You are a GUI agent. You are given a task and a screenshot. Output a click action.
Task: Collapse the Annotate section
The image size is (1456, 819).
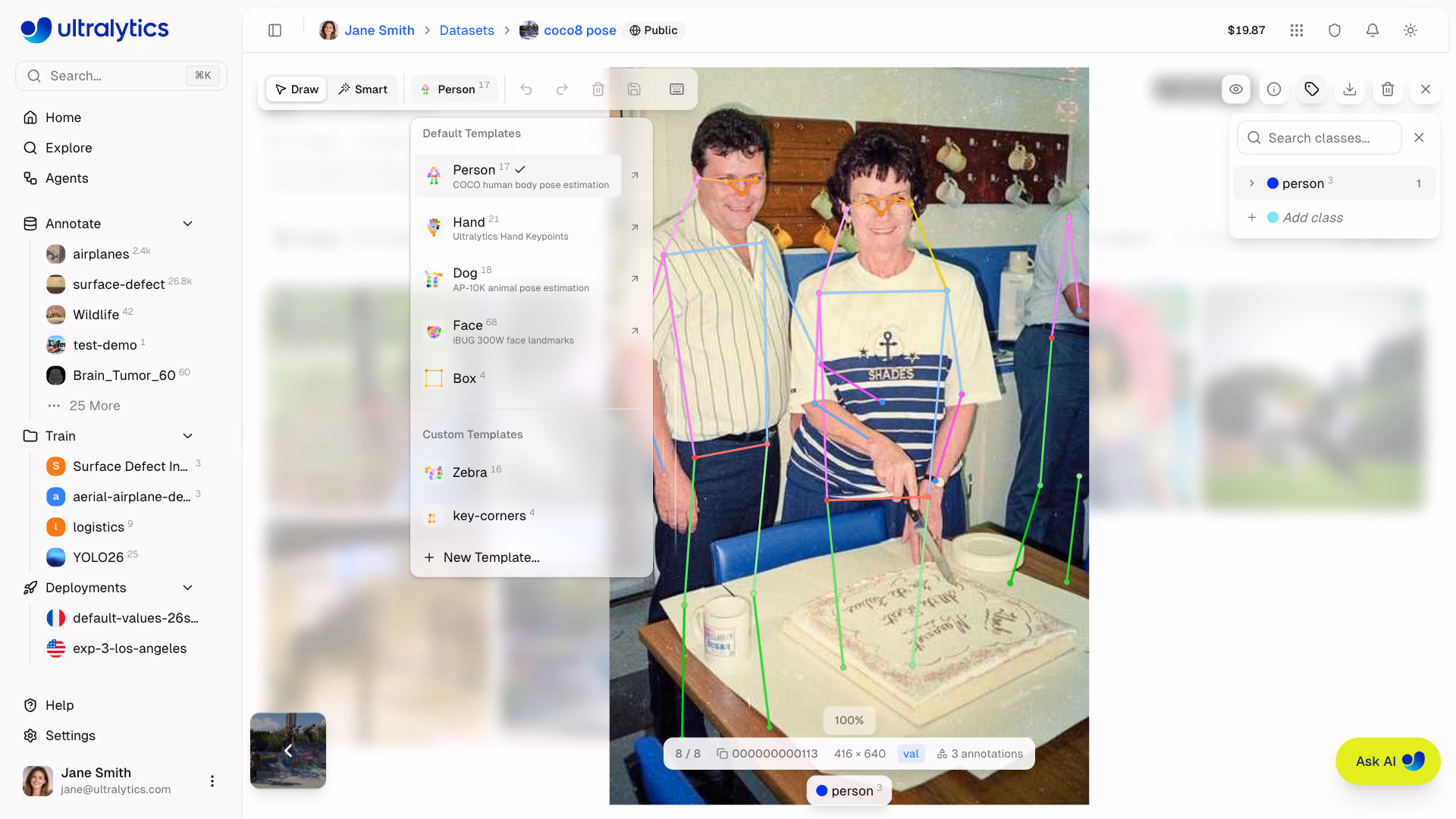tap(188, 224)
